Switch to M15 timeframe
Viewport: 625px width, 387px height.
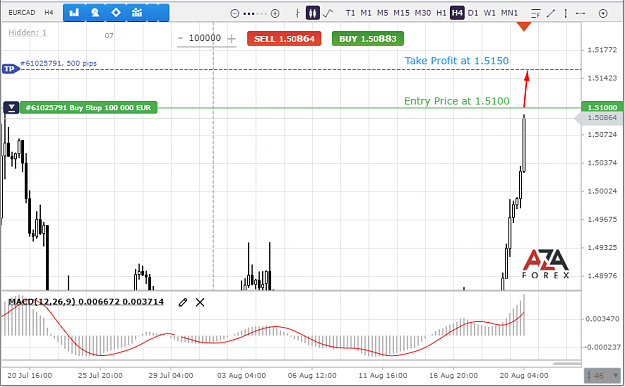point(401,13)
